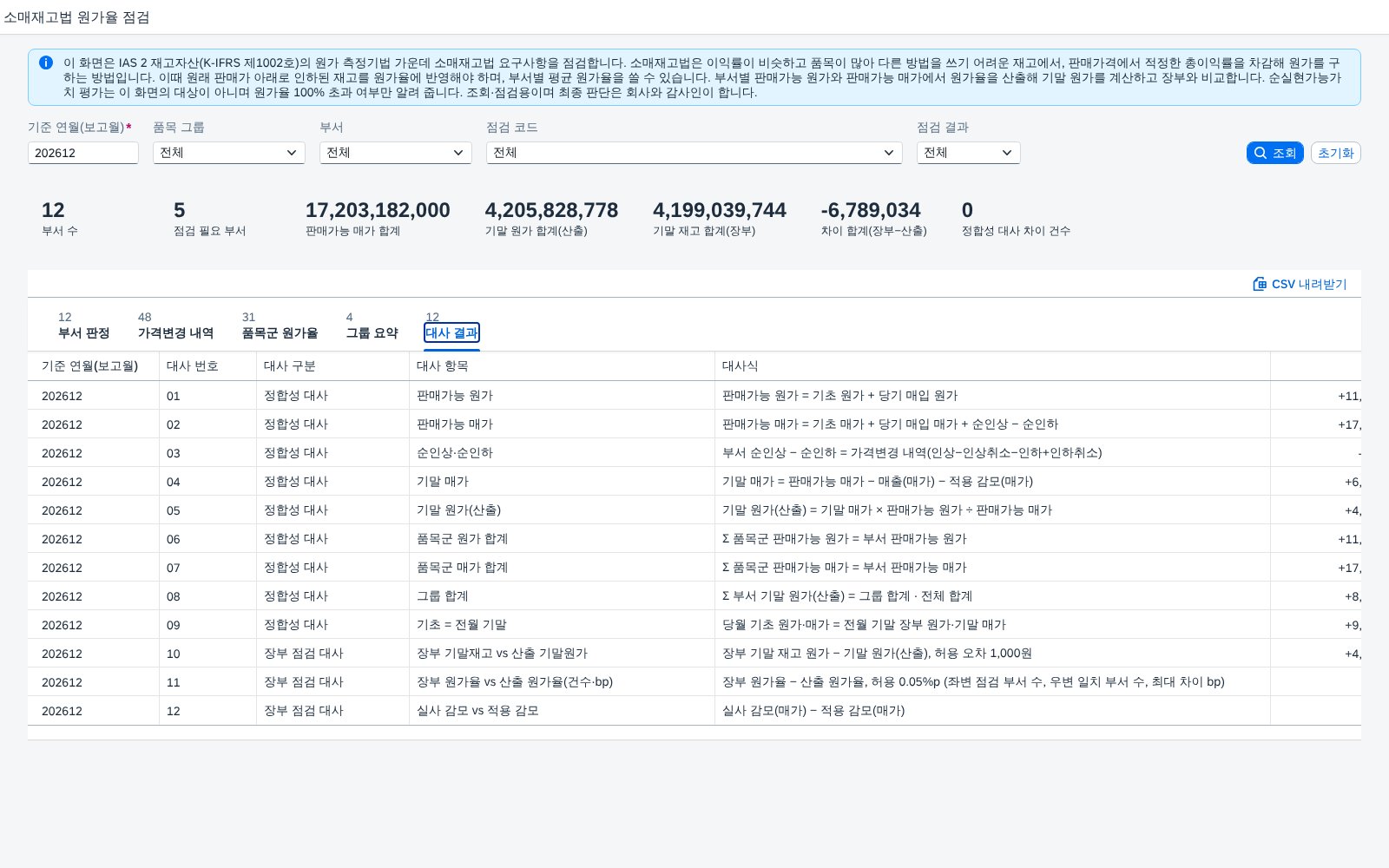Click the 장부 원가율 vs 산출 원가율(건수·bp) cell

pos(563,682)
